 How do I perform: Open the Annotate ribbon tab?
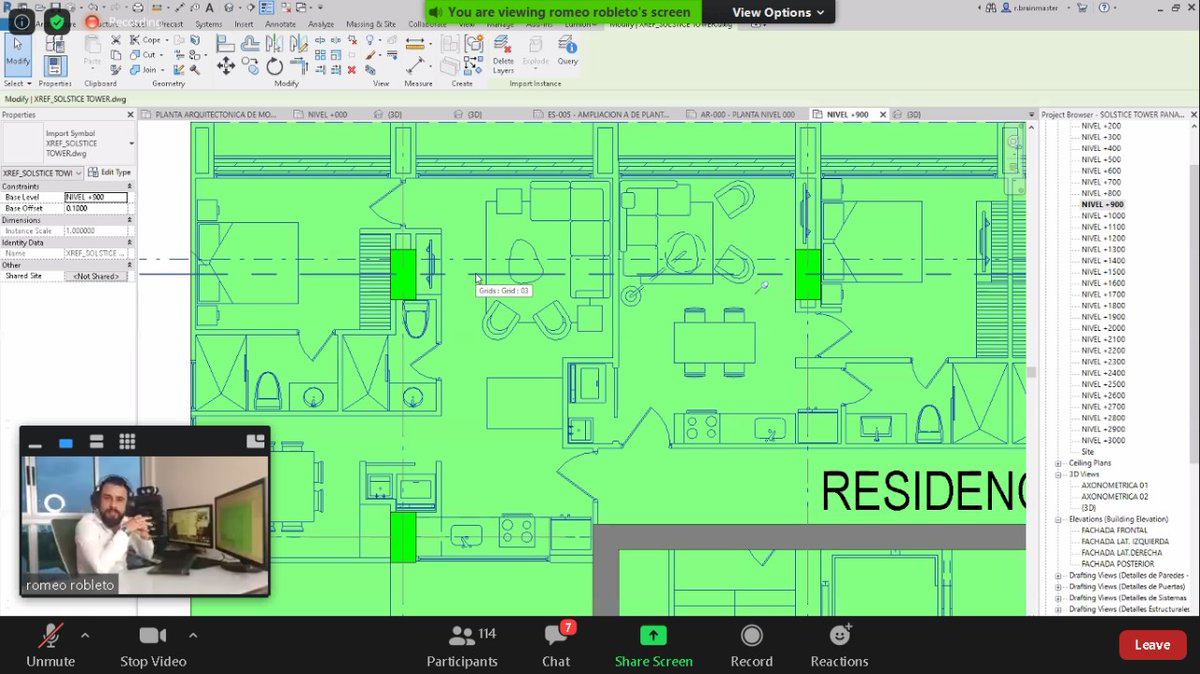pos(281,24)
